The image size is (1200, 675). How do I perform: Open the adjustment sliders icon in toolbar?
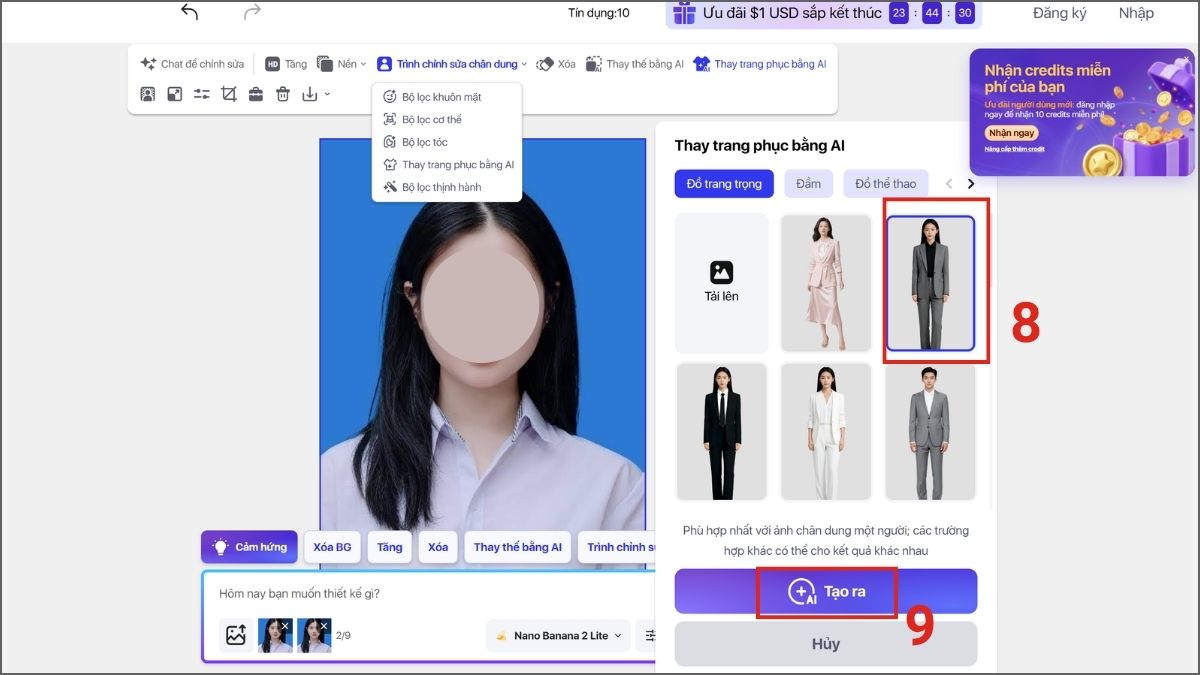tap(202, 94)
